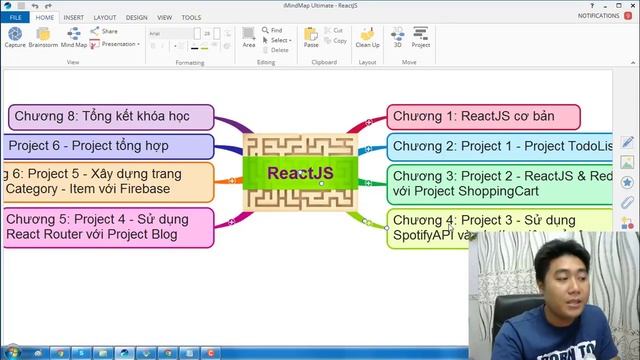The image size is (640, 360).
Task: Expand the Chương 5 branch plus handle
Action: tap(231, 222)
